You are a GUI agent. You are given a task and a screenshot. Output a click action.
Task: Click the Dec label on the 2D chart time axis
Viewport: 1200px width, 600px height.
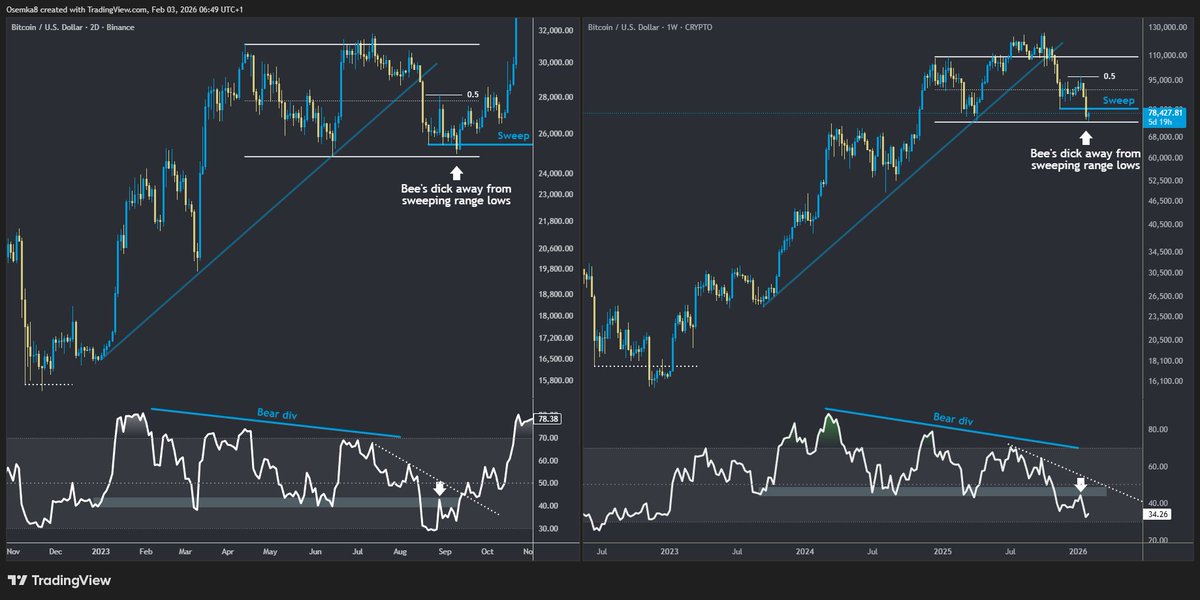54,551
